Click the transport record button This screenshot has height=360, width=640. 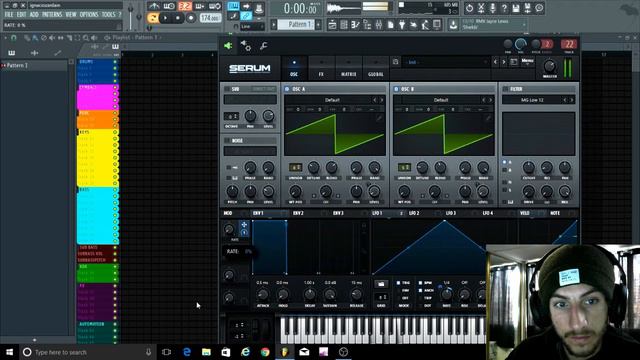(191, 18)
